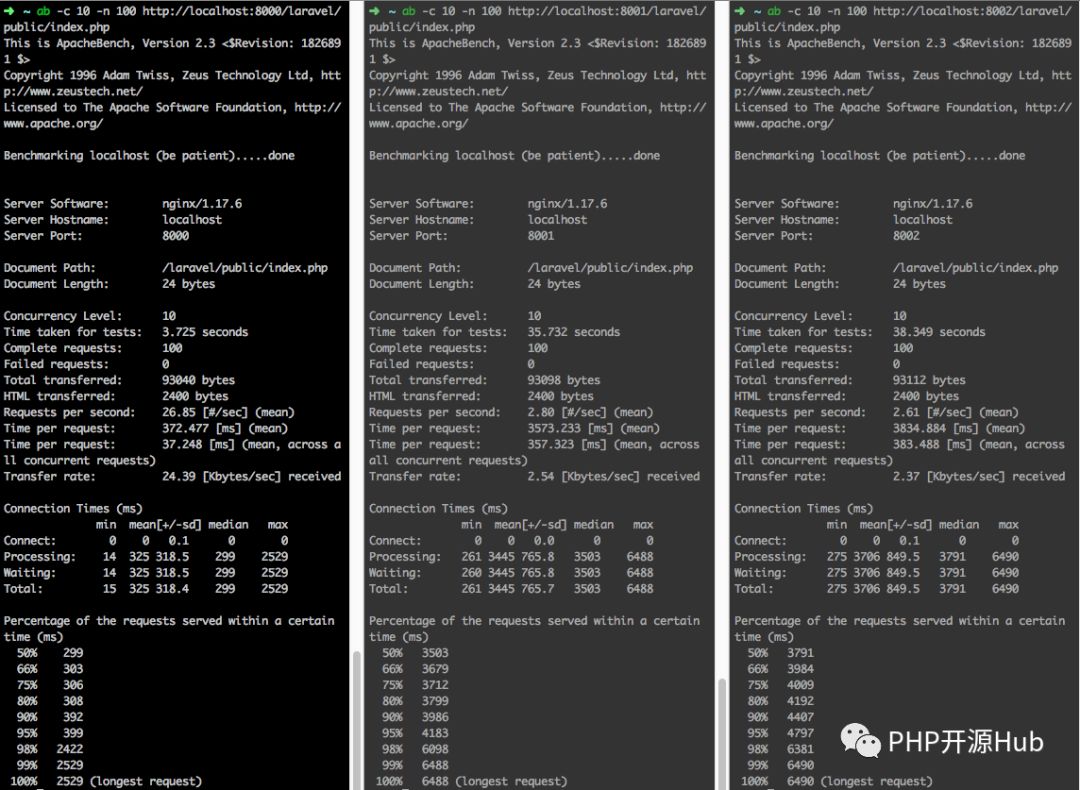Click the "24.39 [Kbytes/sec]" transfer rate
Screen dimensions: 1080x790
tap(222, 477)
